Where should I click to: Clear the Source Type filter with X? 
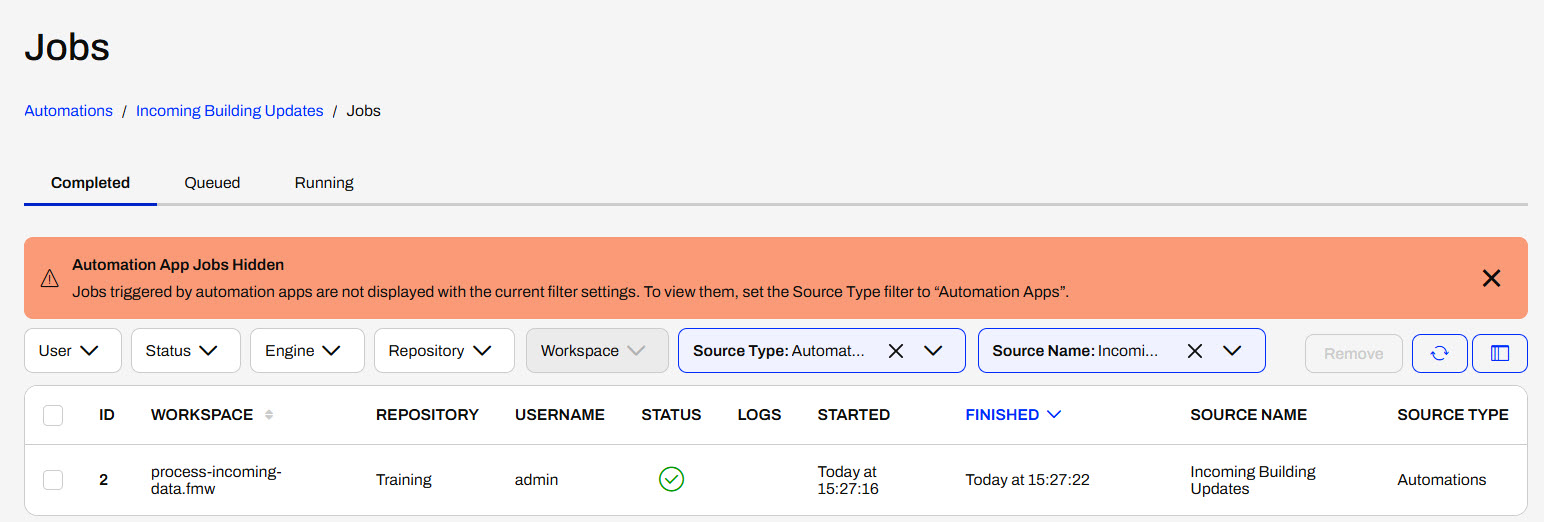(896, 351)
